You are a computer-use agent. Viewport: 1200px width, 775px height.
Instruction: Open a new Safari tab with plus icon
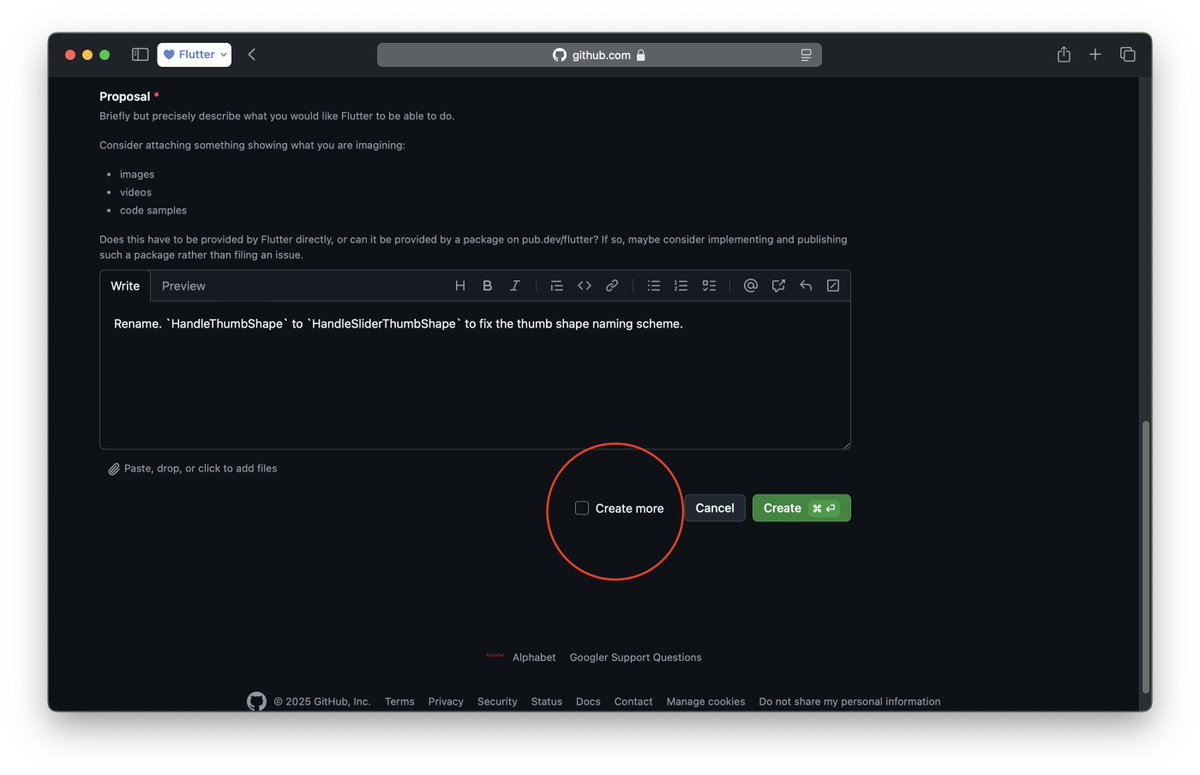1095,55
